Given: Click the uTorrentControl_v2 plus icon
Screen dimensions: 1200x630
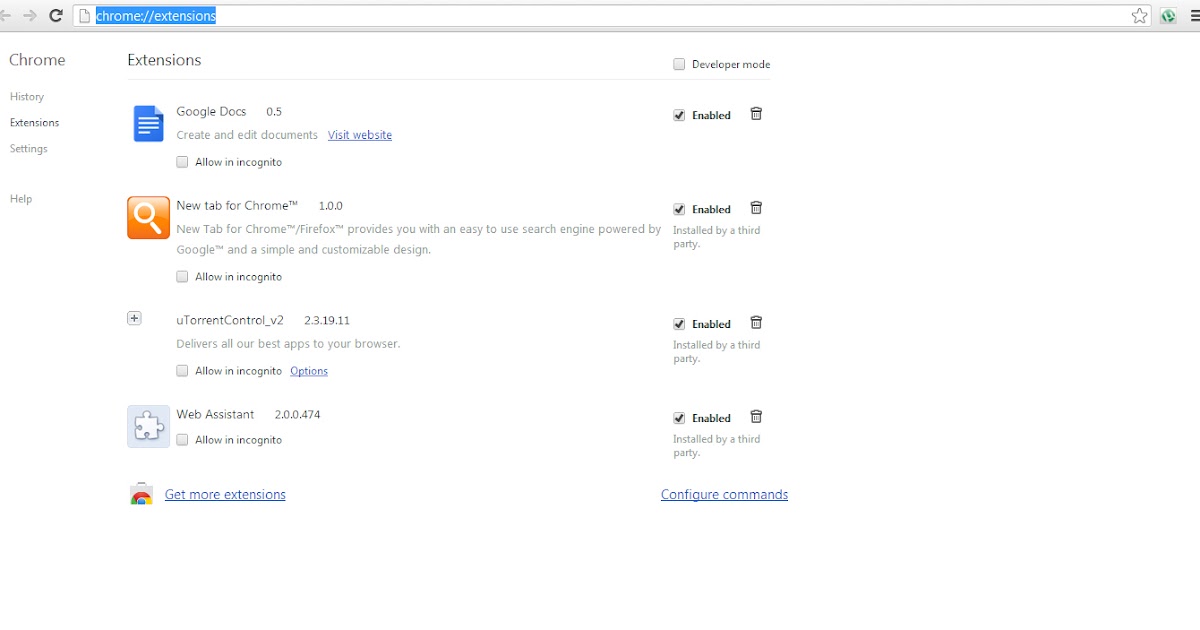Looking at the screenshot, I should coord(134,318).
